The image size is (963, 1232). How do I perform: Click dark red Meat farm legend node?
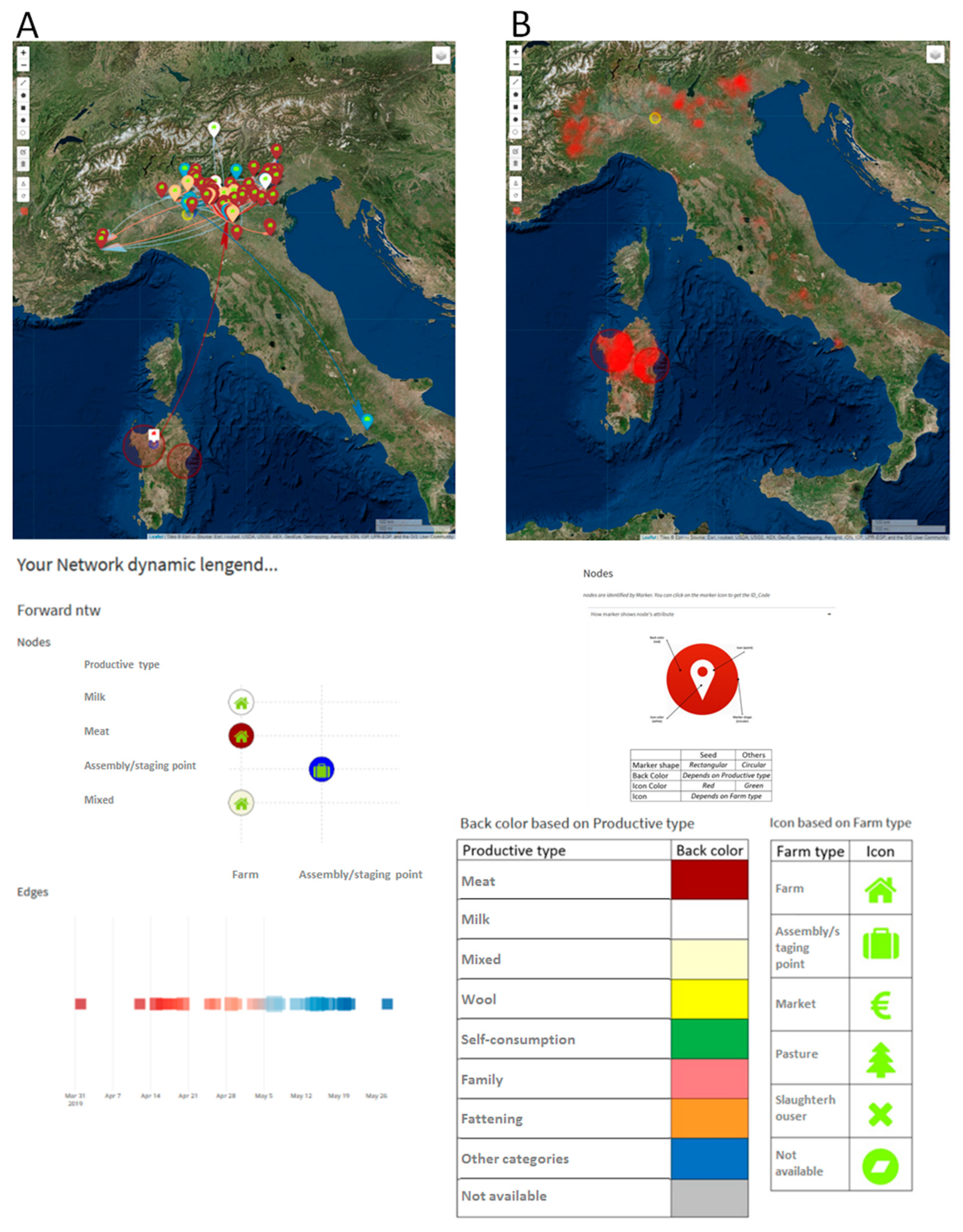click(x=241, y=736)
